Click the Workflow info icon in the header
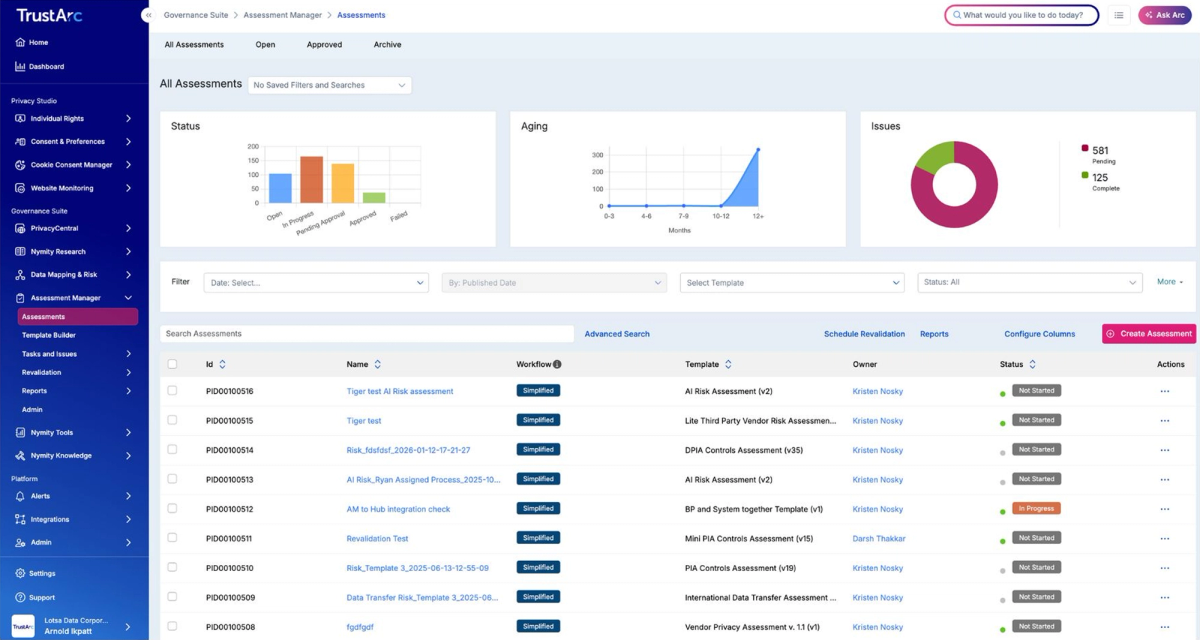The image size is (1200, 640). click(x=557, y=364)
